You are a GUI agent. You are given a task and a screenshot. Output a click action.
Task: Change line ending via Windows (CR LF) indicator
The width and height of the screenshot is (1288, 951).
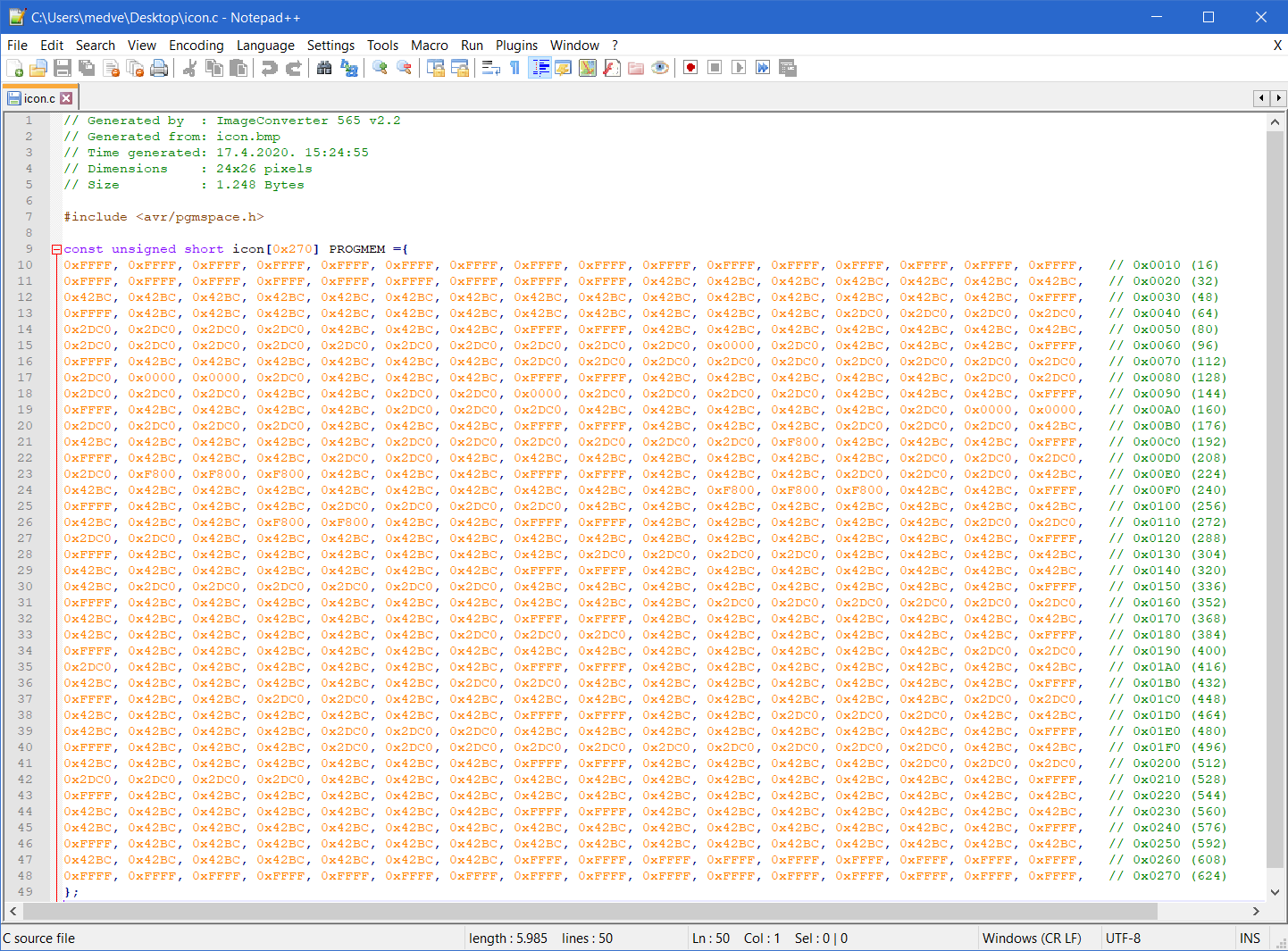coord(1033,938)
